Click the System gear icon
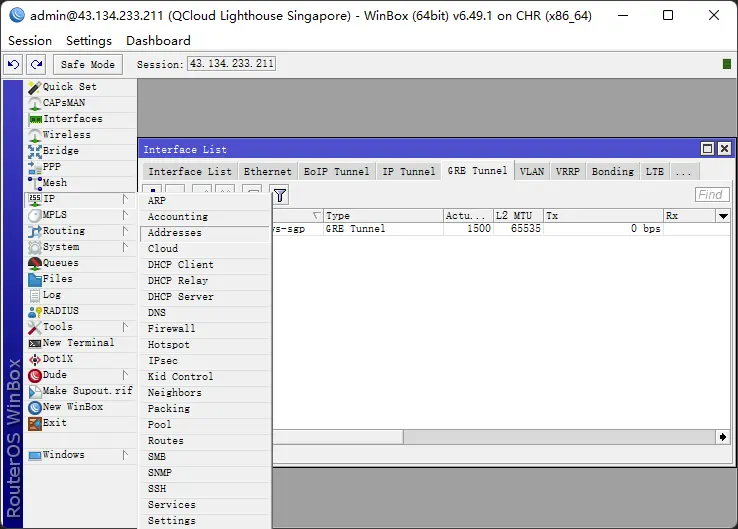 (x=35, y=247)
